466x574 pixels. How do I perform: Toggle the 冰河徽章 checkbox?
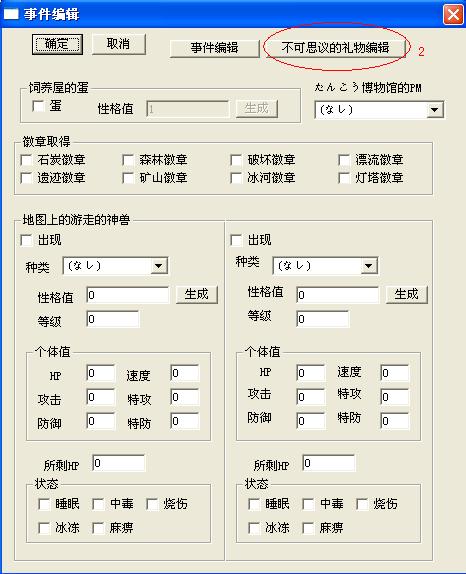pos(236,178)
